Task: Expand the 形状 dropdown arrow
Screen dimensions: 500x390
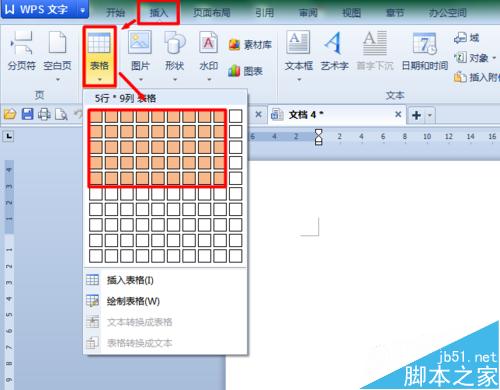Action: pos(175,80)
